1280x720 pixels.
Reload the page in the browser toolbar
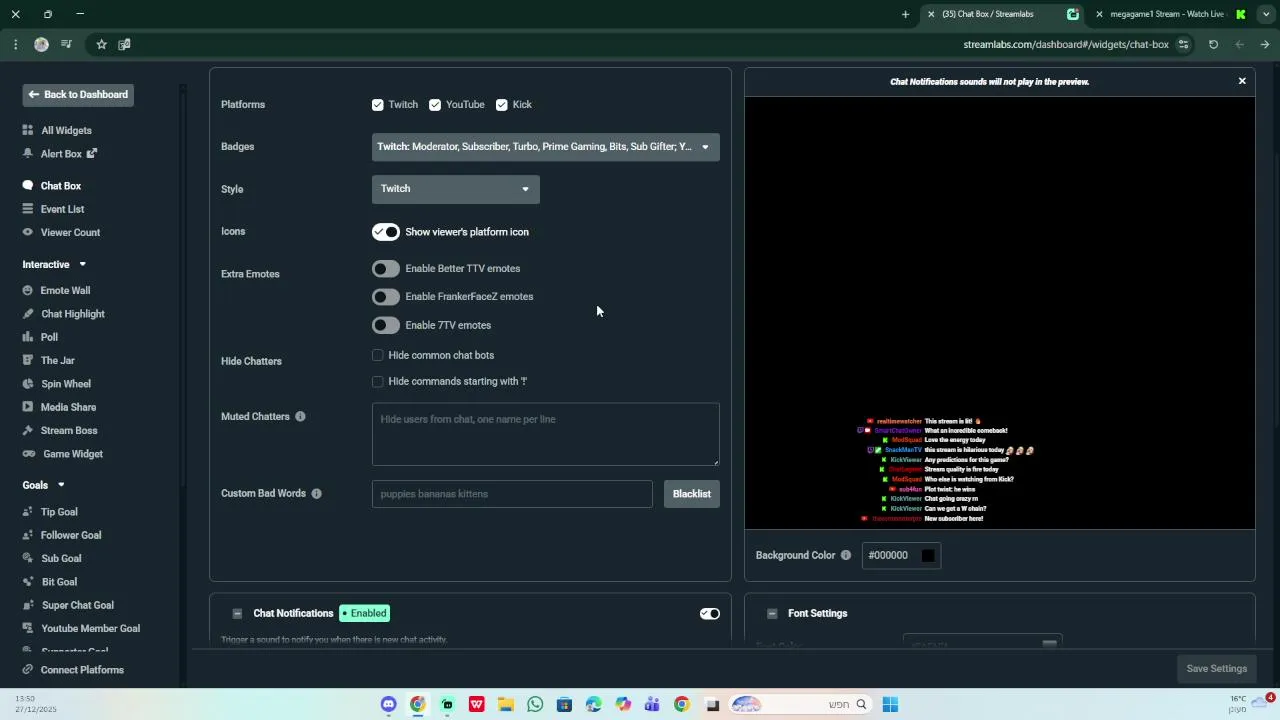tap(1213, 44)
